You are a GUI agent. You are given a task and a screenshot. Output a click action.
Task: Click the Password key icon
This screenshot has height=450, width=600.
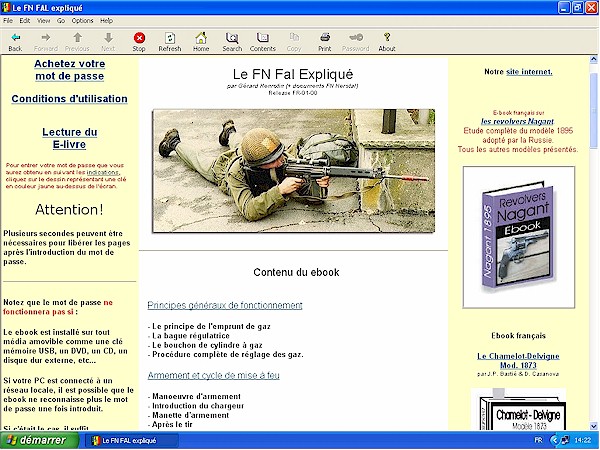[x=356, y=42]
